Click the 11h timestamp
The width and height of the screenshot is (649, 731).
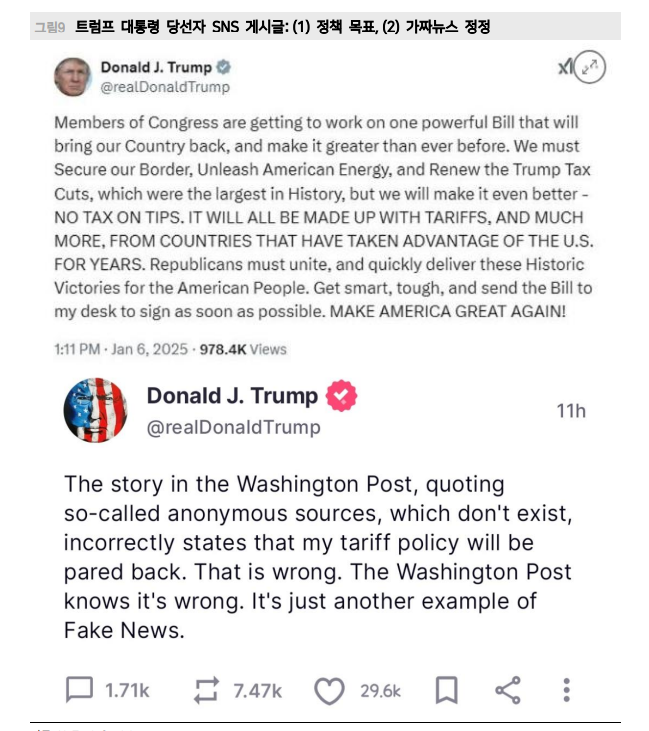pos(571,411)
